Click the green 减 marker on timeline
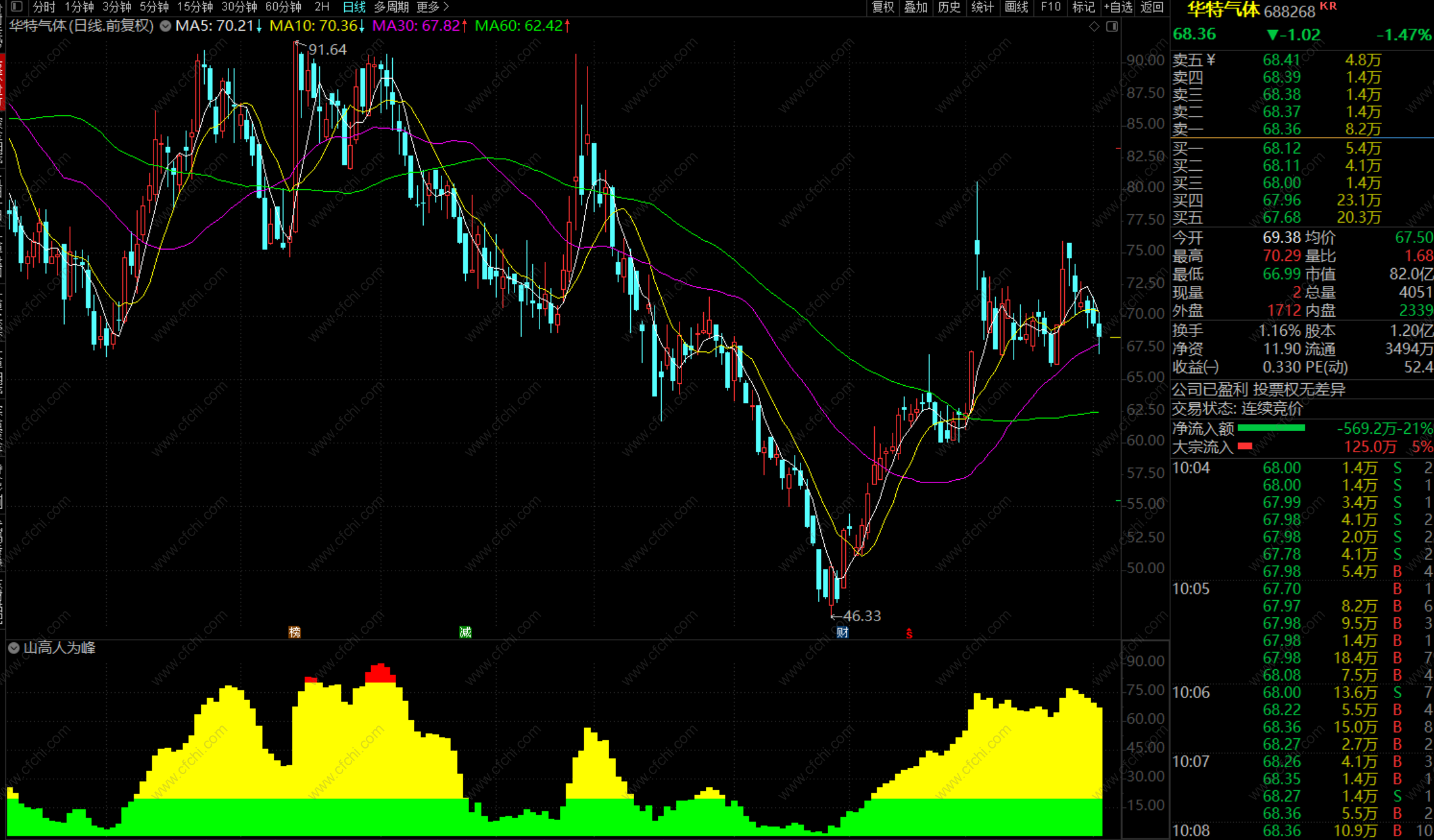 point(465,632)
